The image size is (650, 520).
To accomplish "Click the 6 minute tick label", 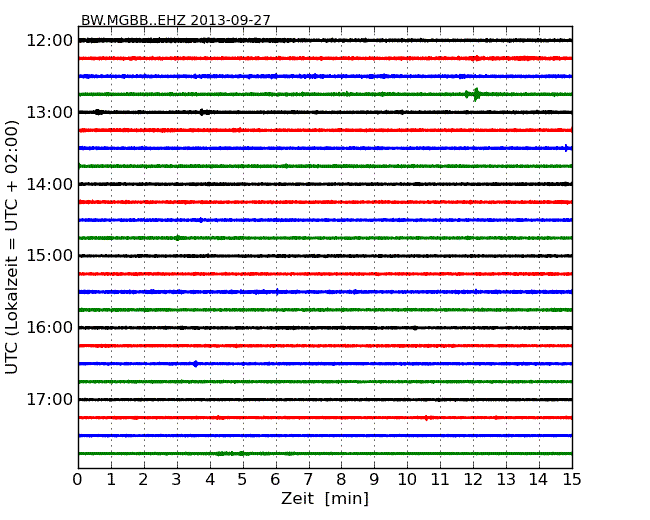I will (x=276, y=480).
